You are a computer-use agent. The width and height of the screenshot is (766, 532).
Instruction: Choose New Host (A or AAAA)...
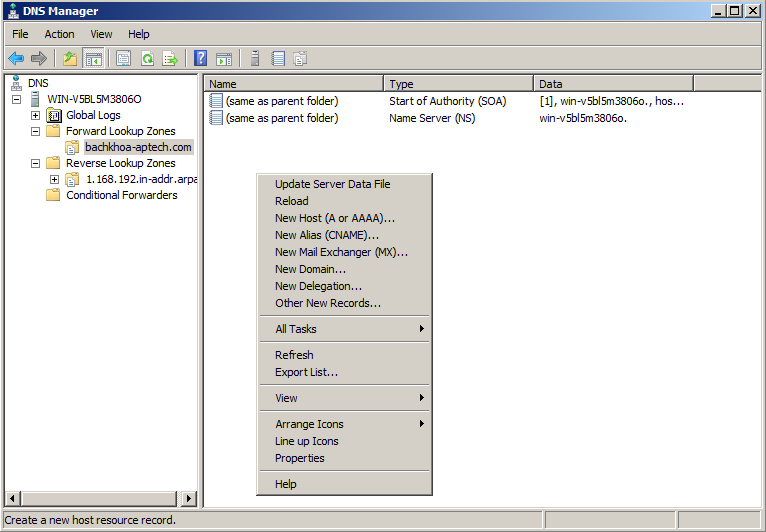coord(344,218)
